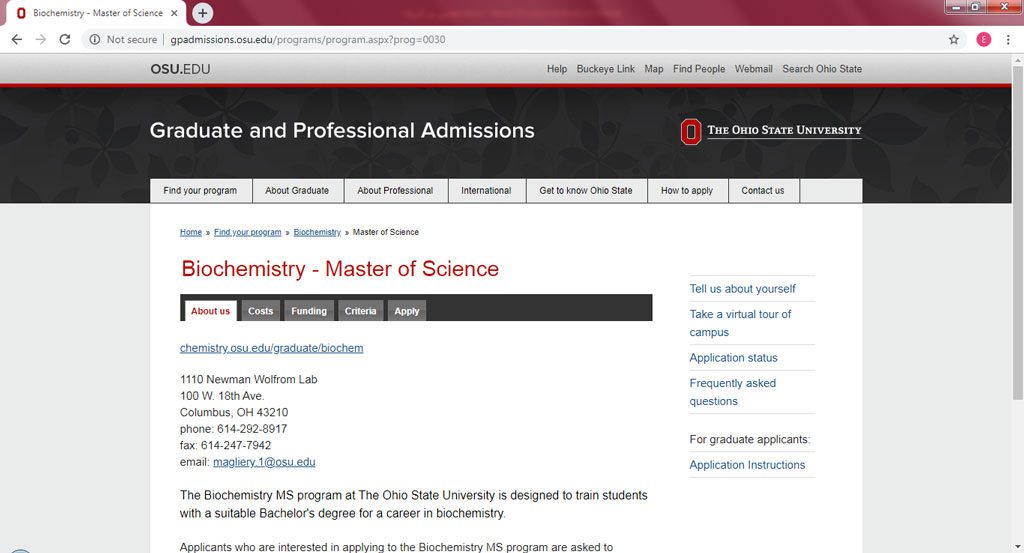Go back using the browser back arrow
Screen dimensions: 1024x553
pos(17,40)
